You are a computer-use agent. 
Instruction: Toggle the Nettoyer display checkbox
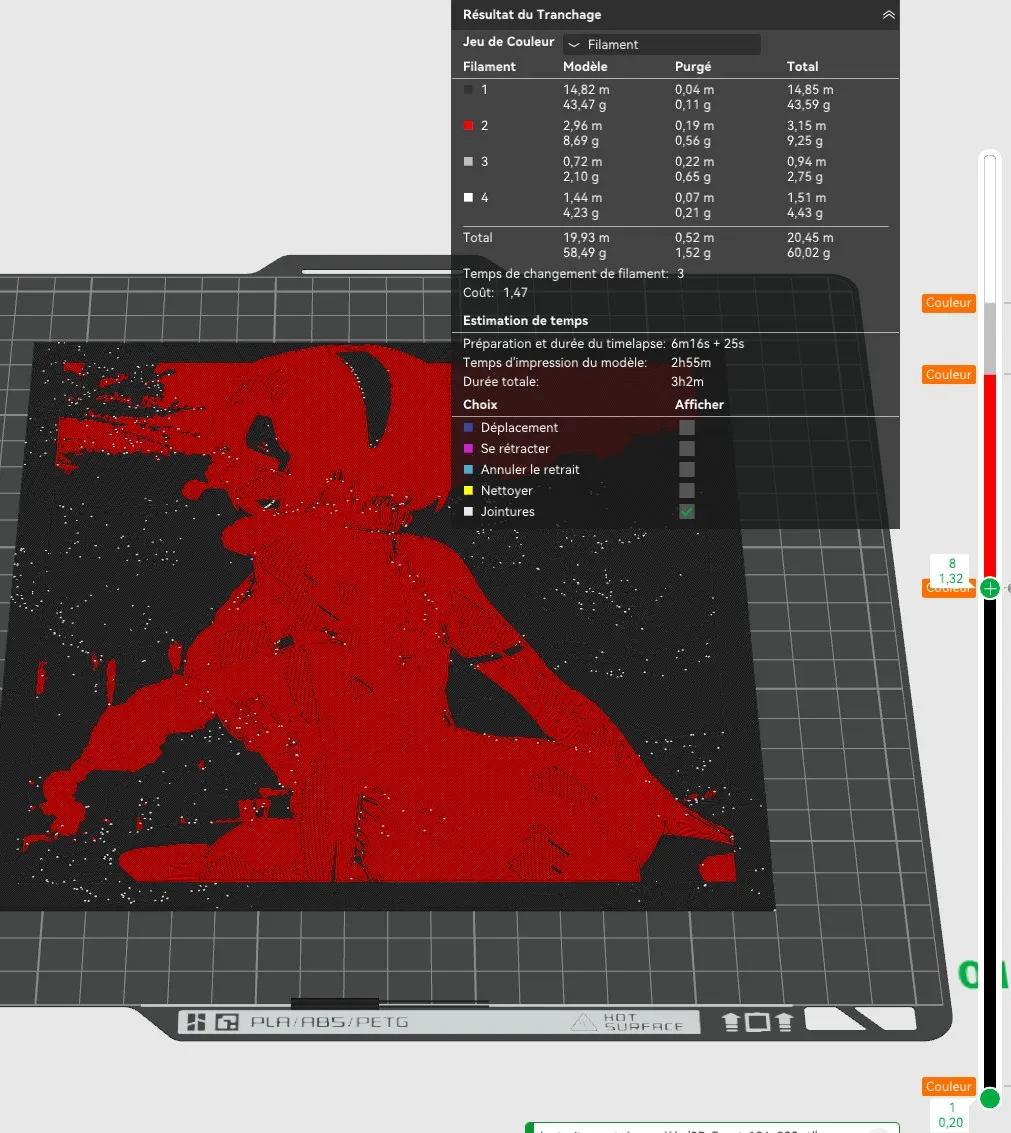pyautogui.click(x=687, y=491)
